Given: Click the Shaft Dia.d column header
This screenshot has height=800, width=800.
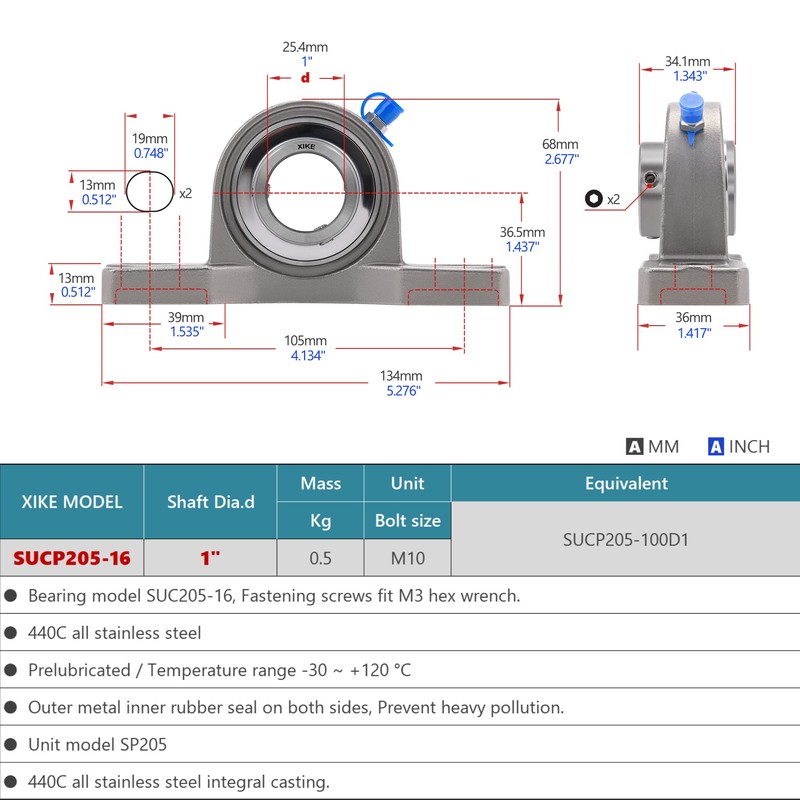Looking at the screenshot, I should (x=211, y=502).
